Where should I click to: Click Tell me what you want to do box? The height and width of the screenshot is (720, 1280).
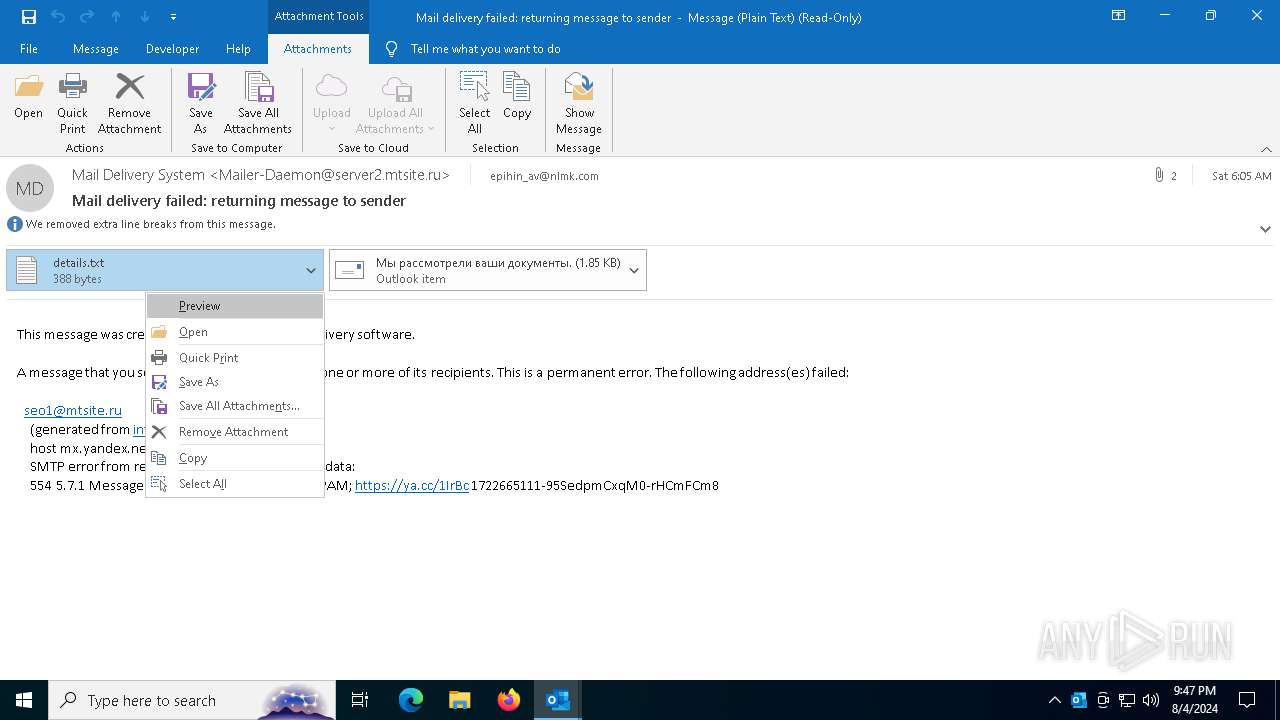485,49
